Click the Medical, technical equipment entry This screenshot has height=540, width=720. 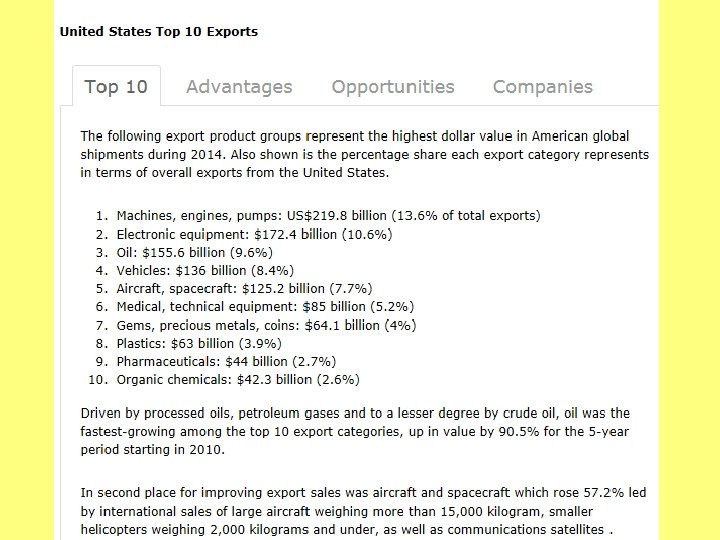pos(265,306)
